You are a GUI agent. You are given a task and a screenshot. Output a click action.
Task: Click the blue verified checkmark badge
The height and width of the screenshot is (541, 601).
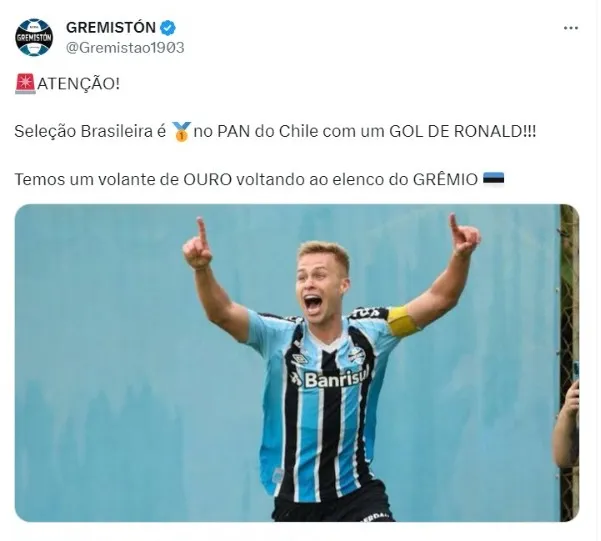click(x=168, y=28)
